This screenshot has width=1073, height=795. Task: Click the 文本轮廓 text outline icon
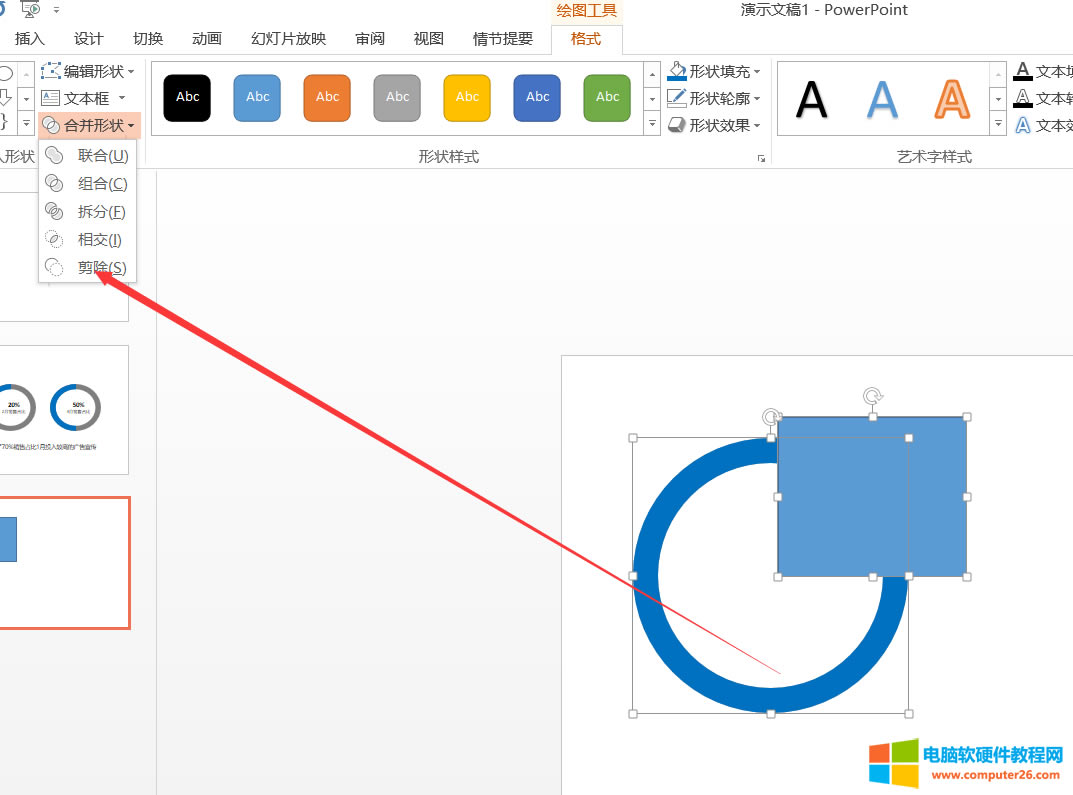pos(1022,97)
